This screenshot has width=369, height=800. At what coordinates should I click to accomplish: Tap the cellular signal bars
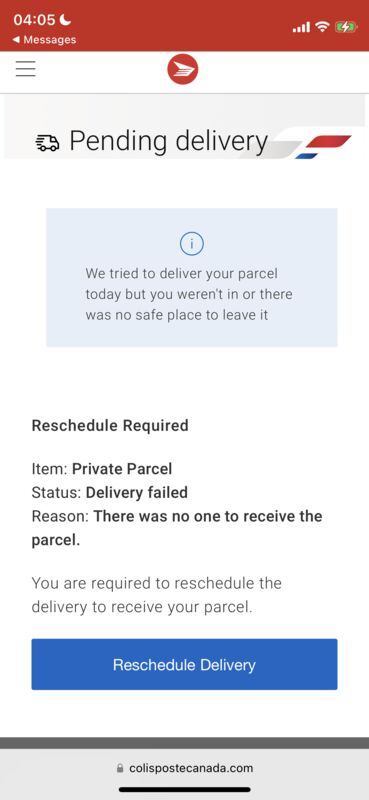[301, 27]
